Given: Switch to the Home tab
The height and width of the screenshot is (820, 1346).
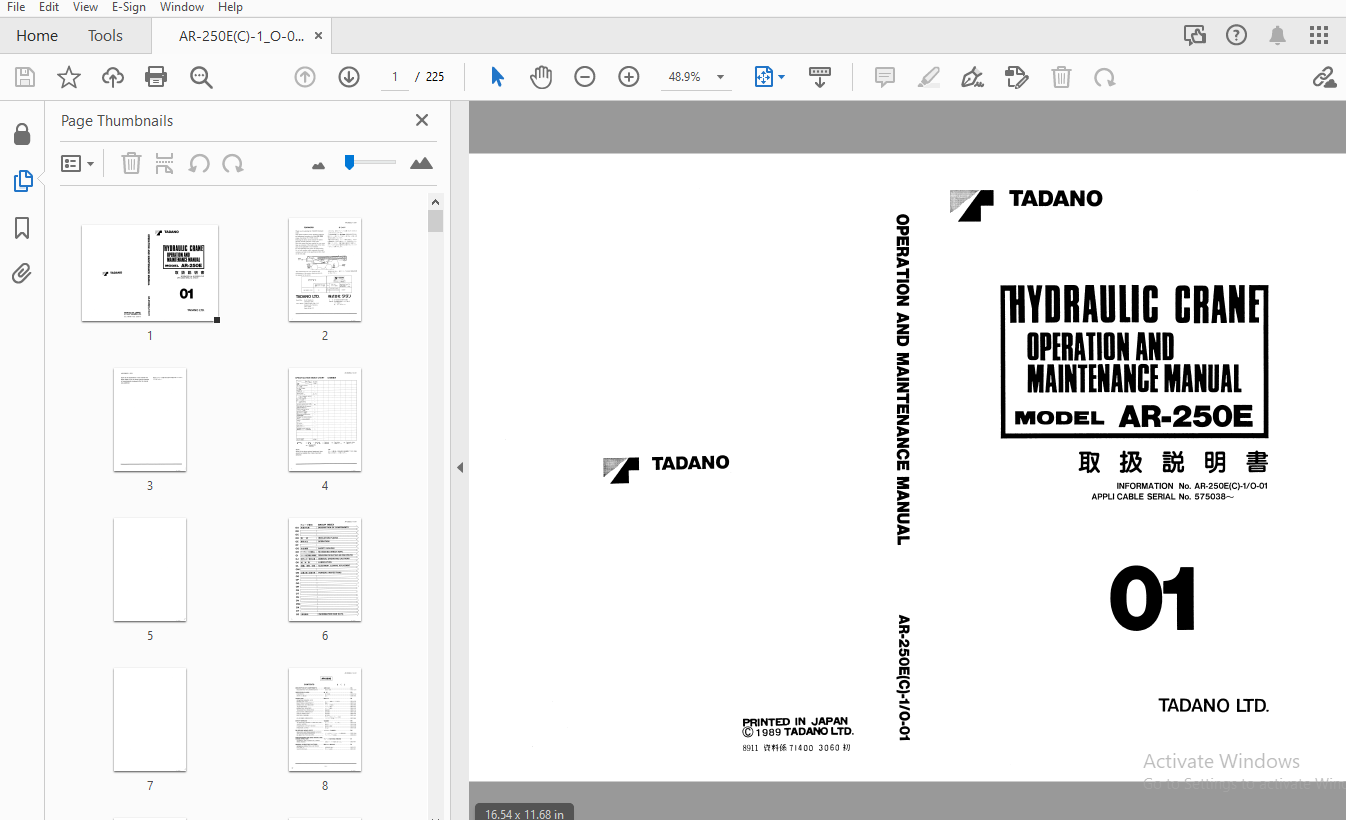Looking at the screenshot, I should click(x=37, y=35).
